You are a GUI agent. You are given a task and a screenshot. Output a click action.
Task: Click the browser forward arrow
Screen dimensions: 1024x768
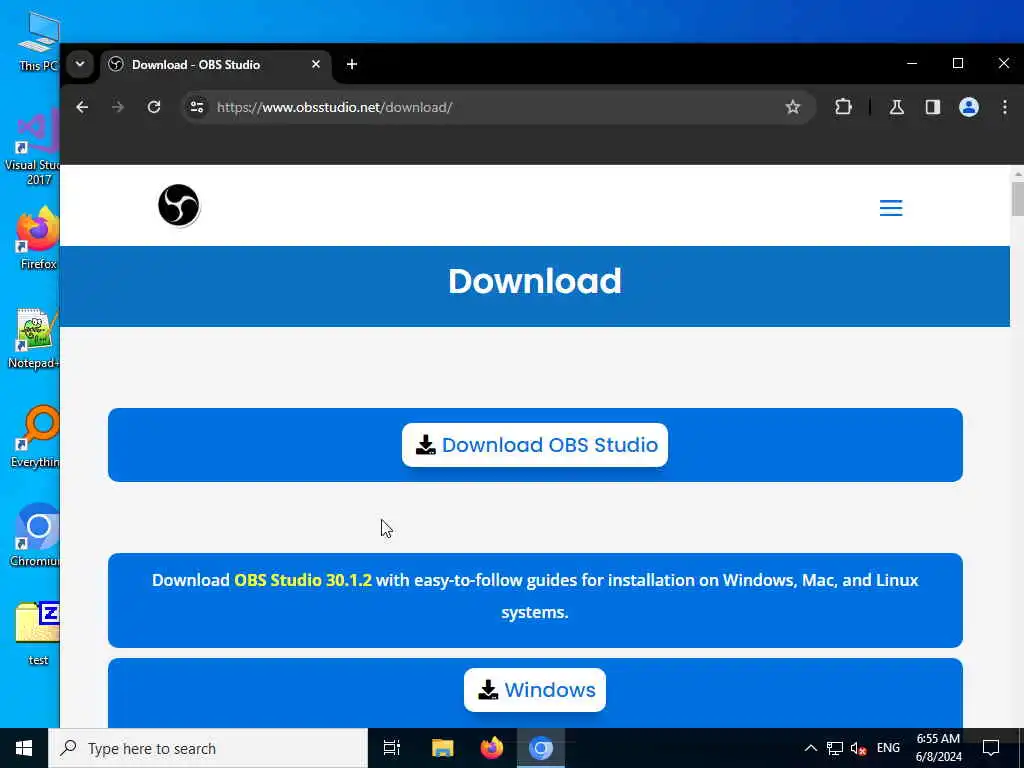[118, 107]
